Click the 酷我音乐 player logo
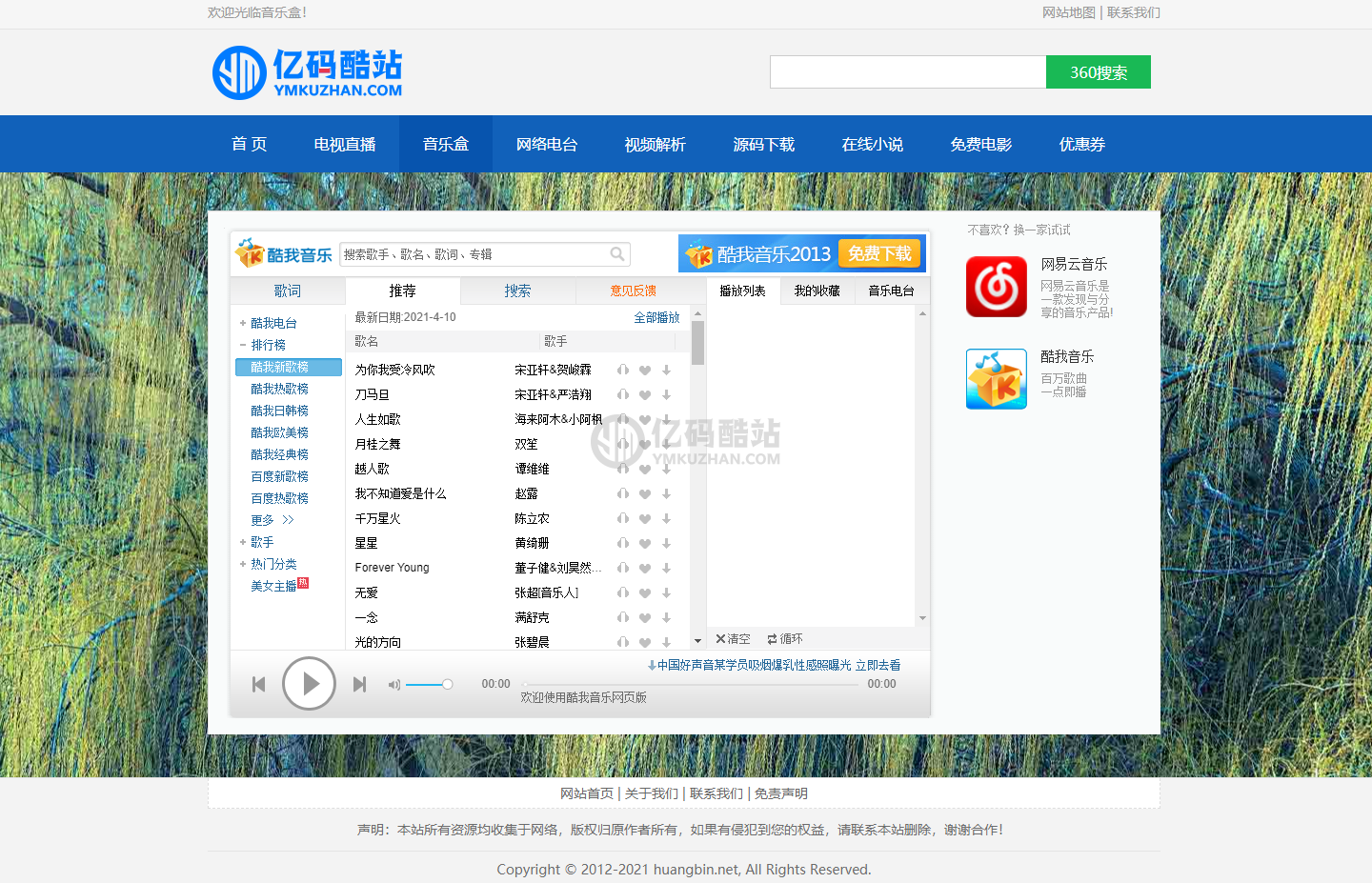This screenshot has height=883, width=1372. pos(284,253)
